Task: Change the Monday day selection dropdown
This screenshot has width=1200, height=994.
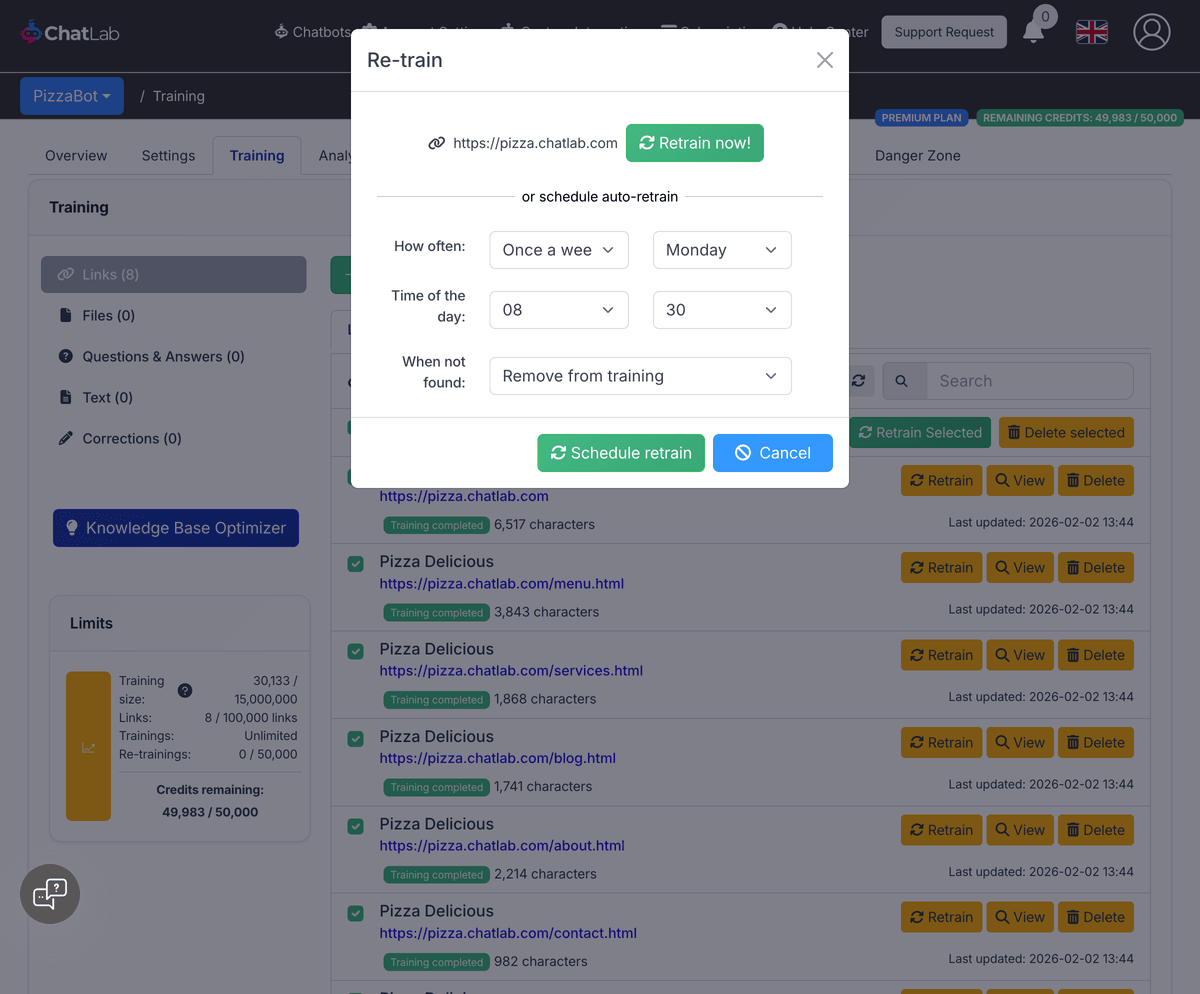Action: [x=721, y=250]
